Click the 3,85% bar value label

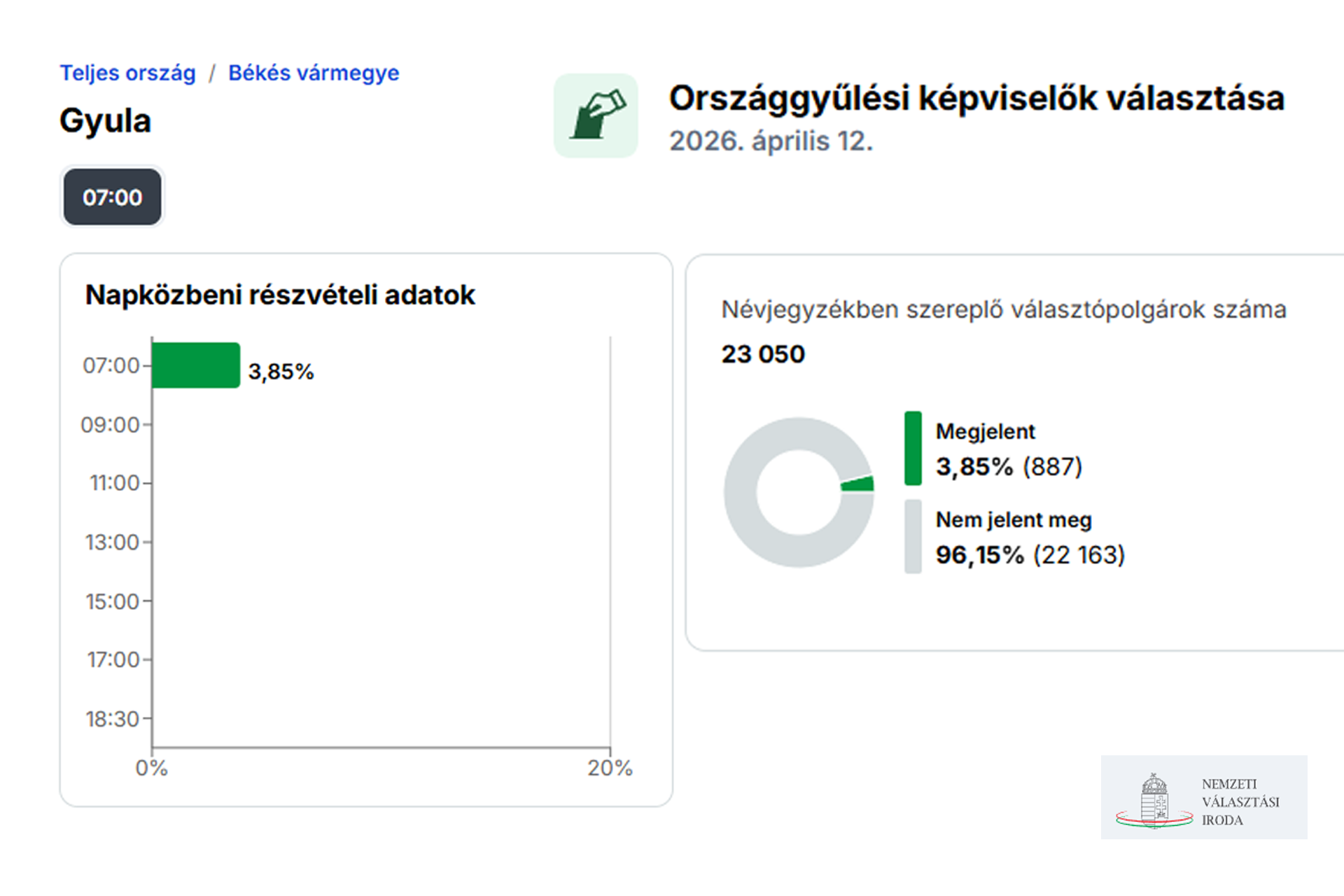(x=281, y=372)
